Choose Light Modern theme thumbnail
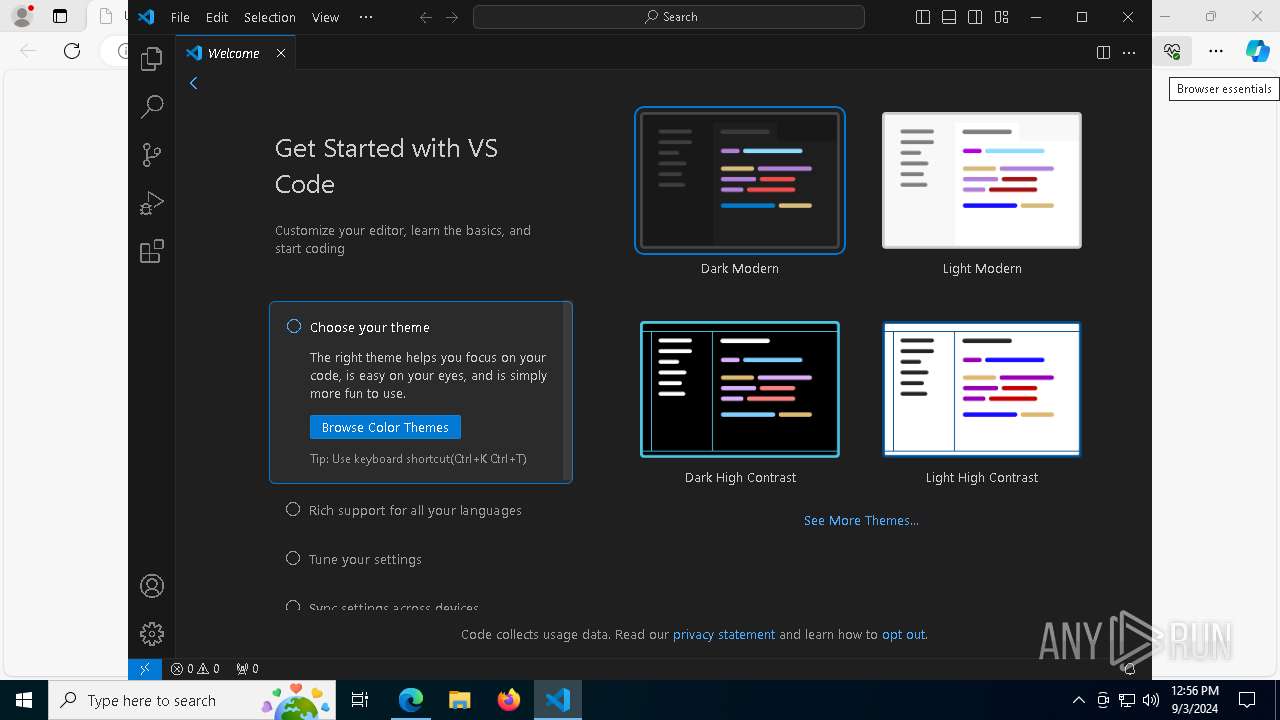 (x=982, y=180)
